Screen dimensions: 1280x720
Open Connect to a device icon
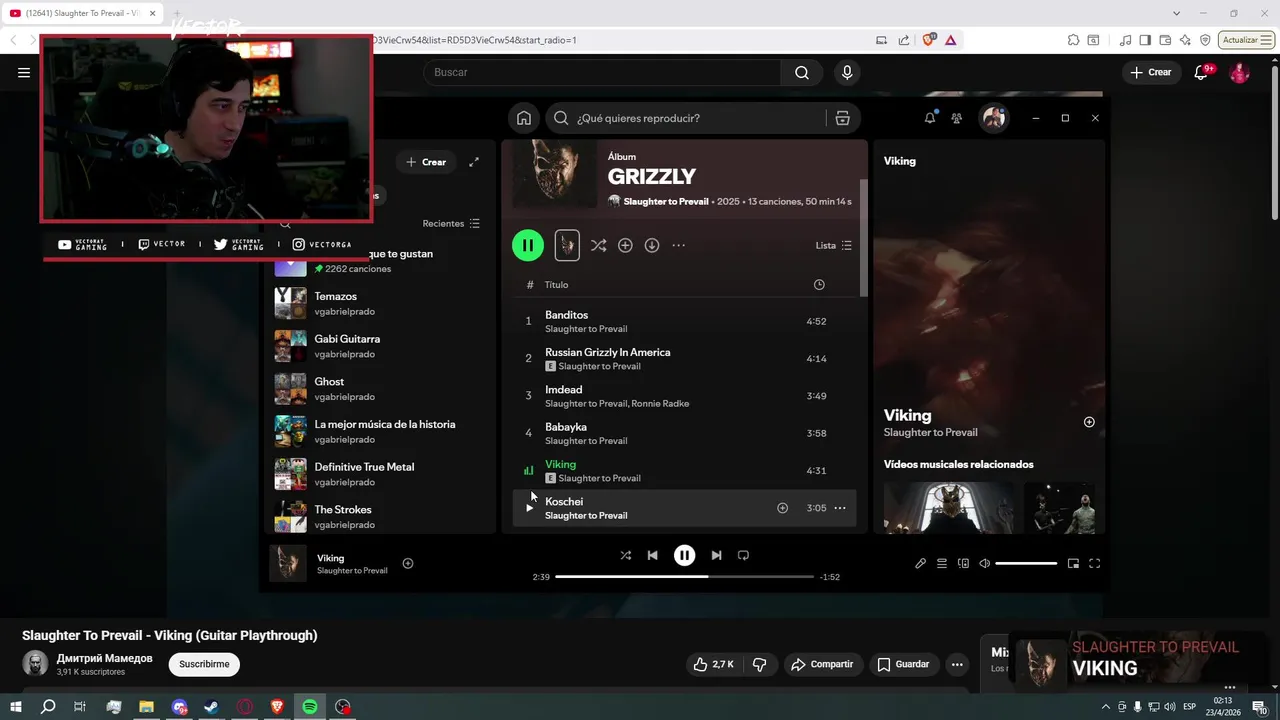(963, 563)
